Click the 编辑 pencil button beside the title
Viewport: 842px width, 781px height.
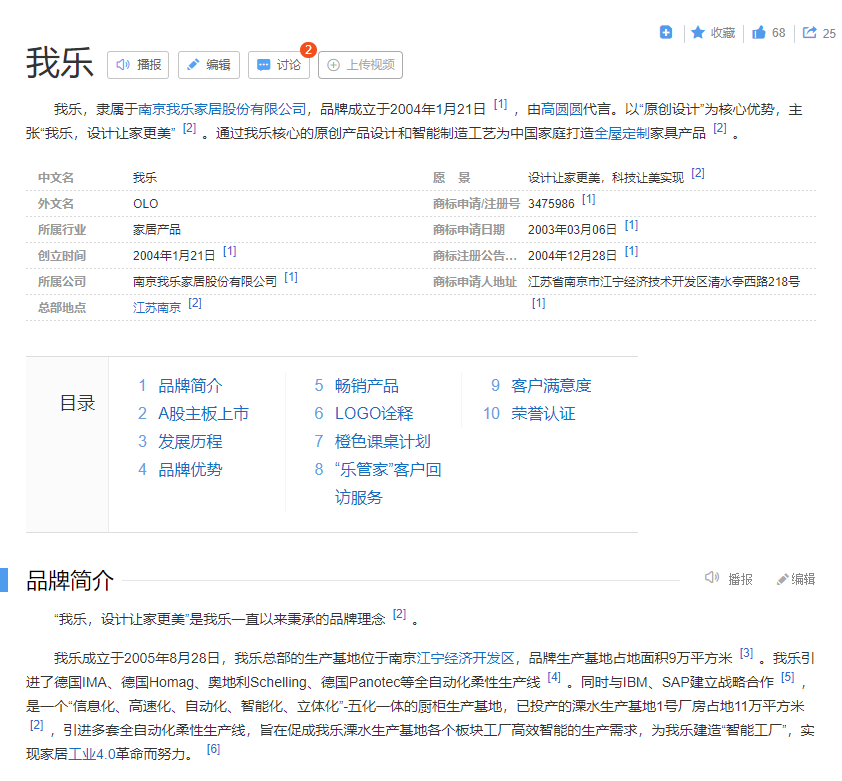click(209, 65)
